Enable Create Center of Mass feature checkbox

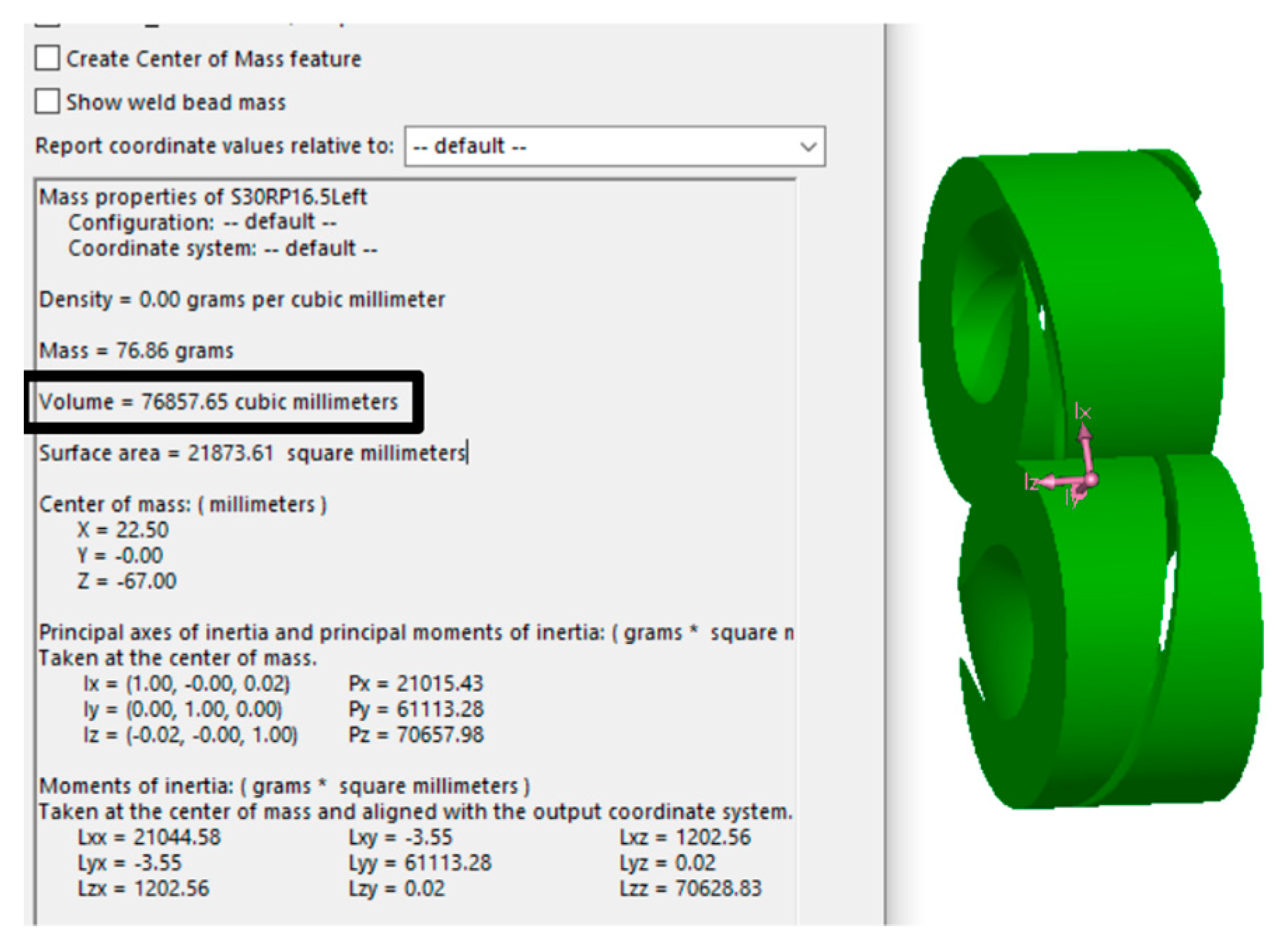pyautogui.click(x=48, y=58)
